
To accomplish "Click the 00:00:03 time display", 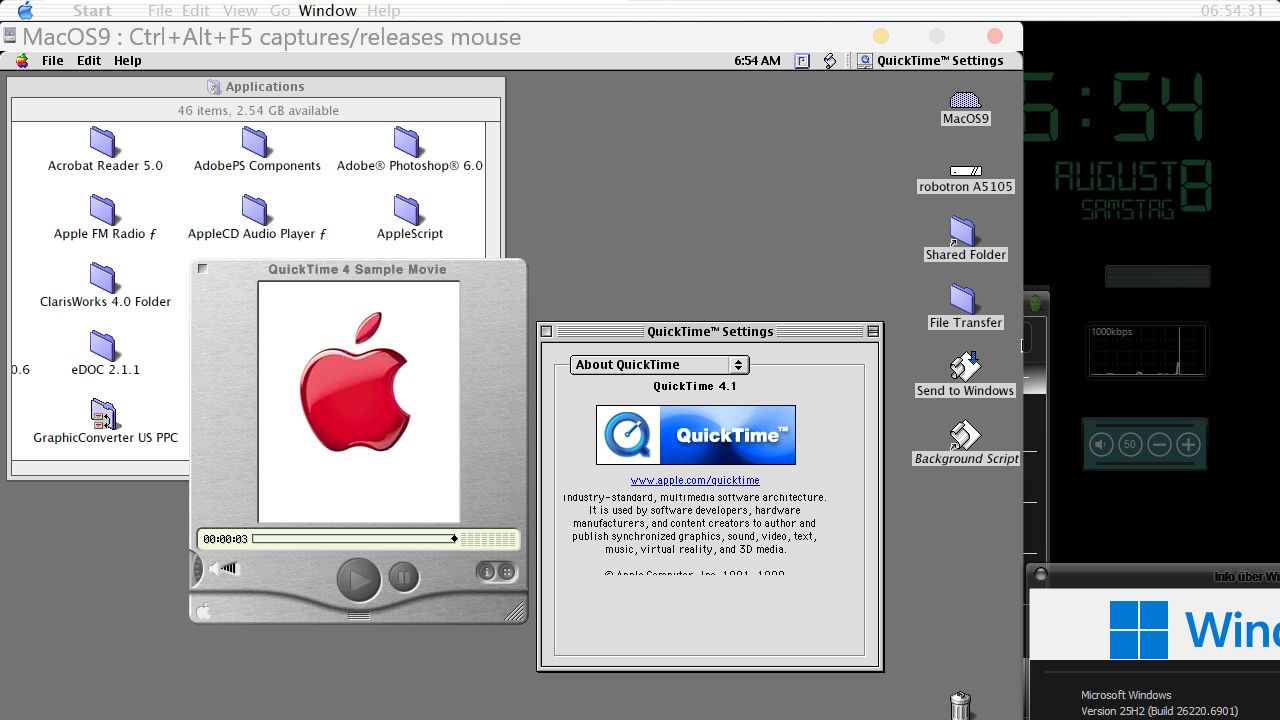I will [225, 539].
